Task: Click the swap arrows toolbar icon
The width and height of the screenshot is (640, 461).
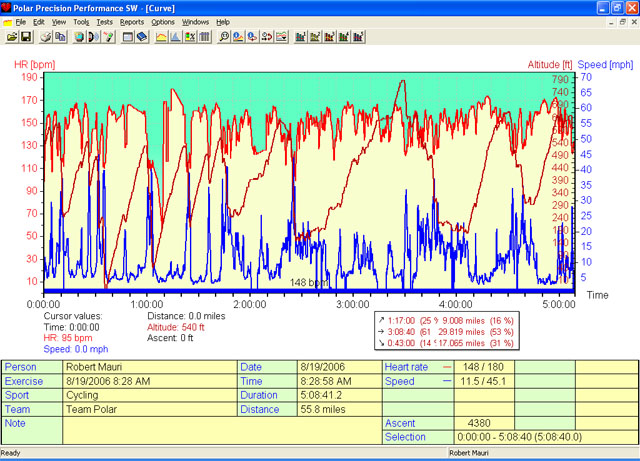Action: point(267,37)
